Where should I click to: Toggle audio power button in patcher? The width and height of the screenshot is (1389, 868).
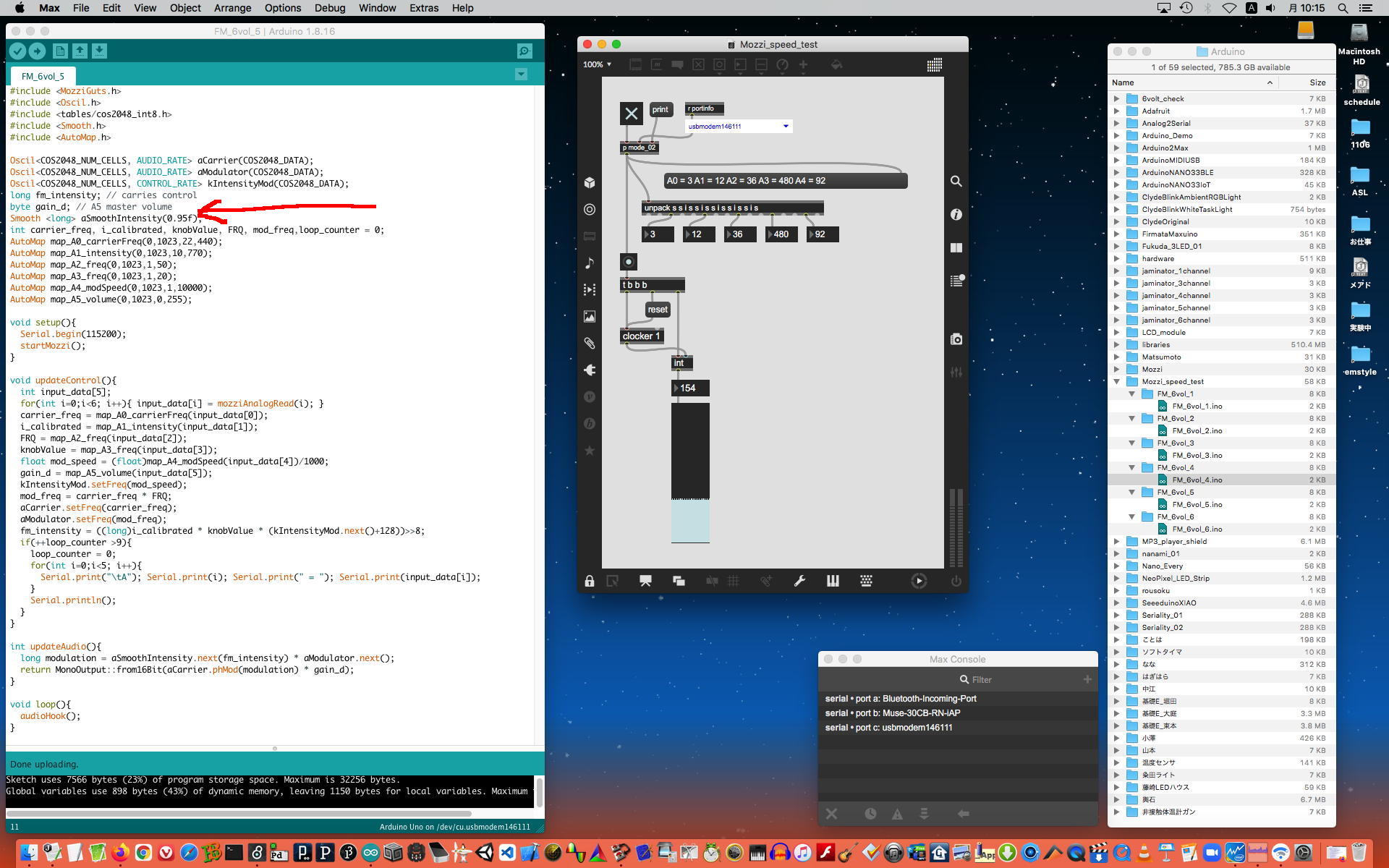pos(956,581)
